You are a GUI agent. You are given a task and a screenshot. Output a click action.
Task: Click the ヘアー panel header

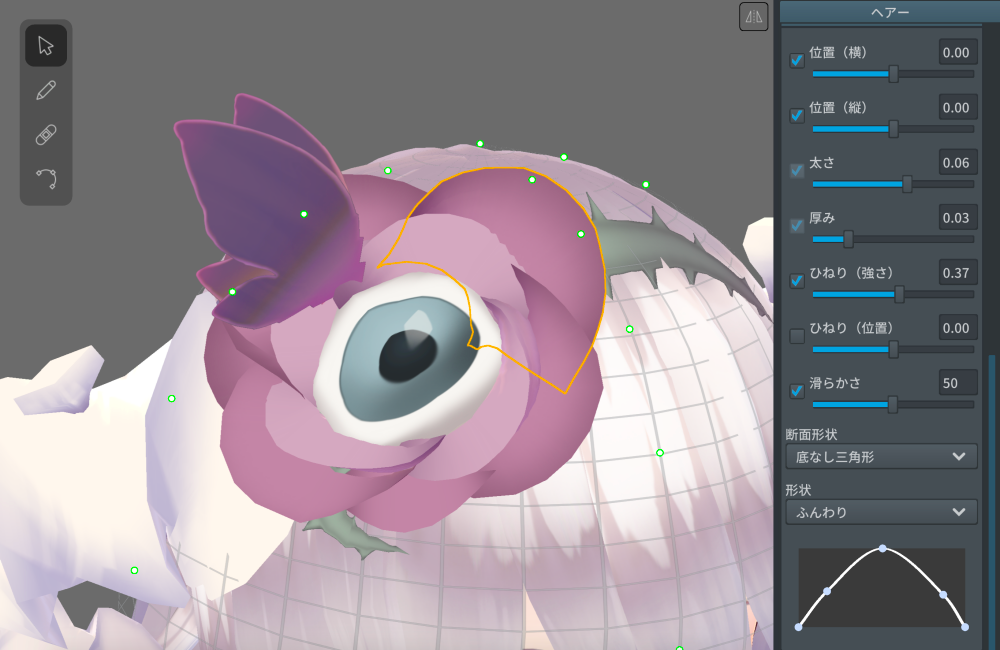tap(890, 12)
